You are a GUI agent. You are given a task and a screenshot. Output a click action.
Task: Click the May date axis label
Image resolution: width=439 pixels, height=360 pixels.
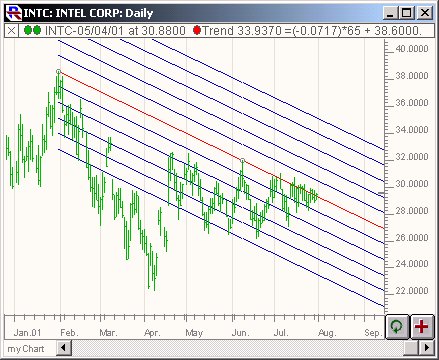pyautogui.click(x=194, y=333)
